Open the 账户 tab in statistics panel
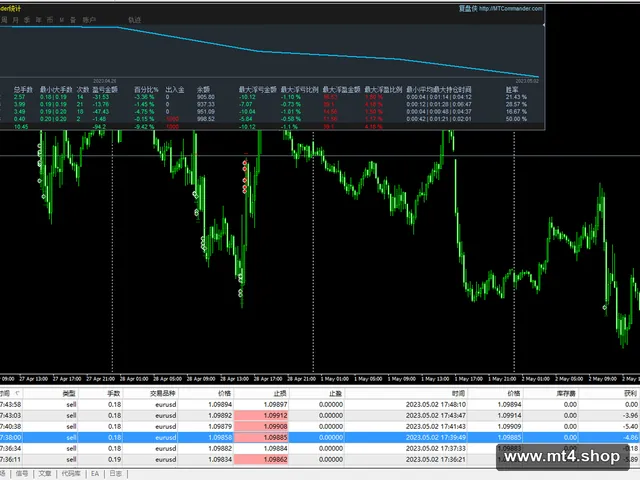 [89, 20]
